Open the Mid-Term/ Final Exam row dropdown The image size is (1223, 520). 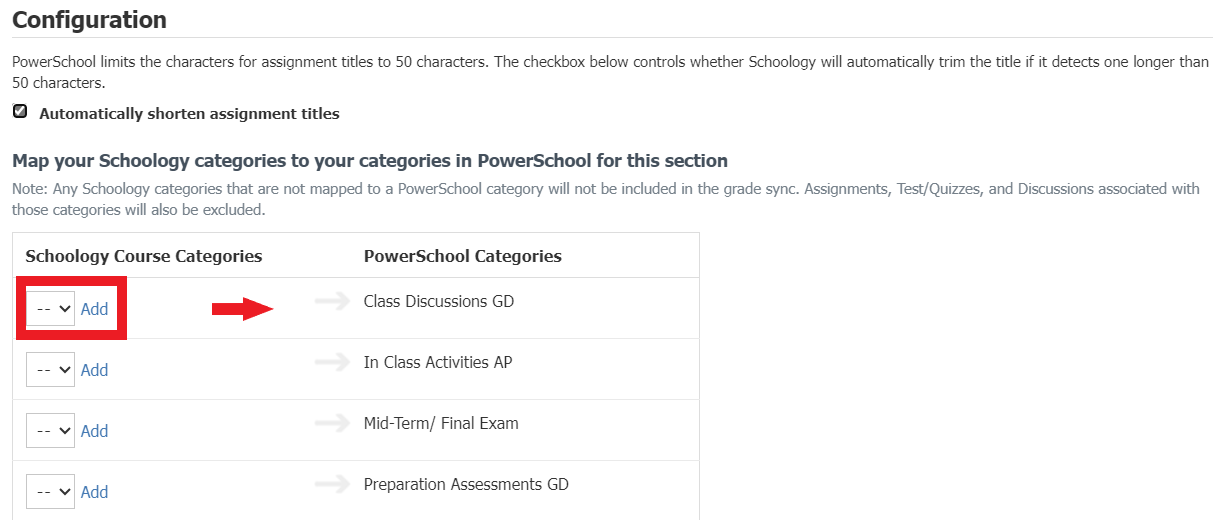point(51,431)
